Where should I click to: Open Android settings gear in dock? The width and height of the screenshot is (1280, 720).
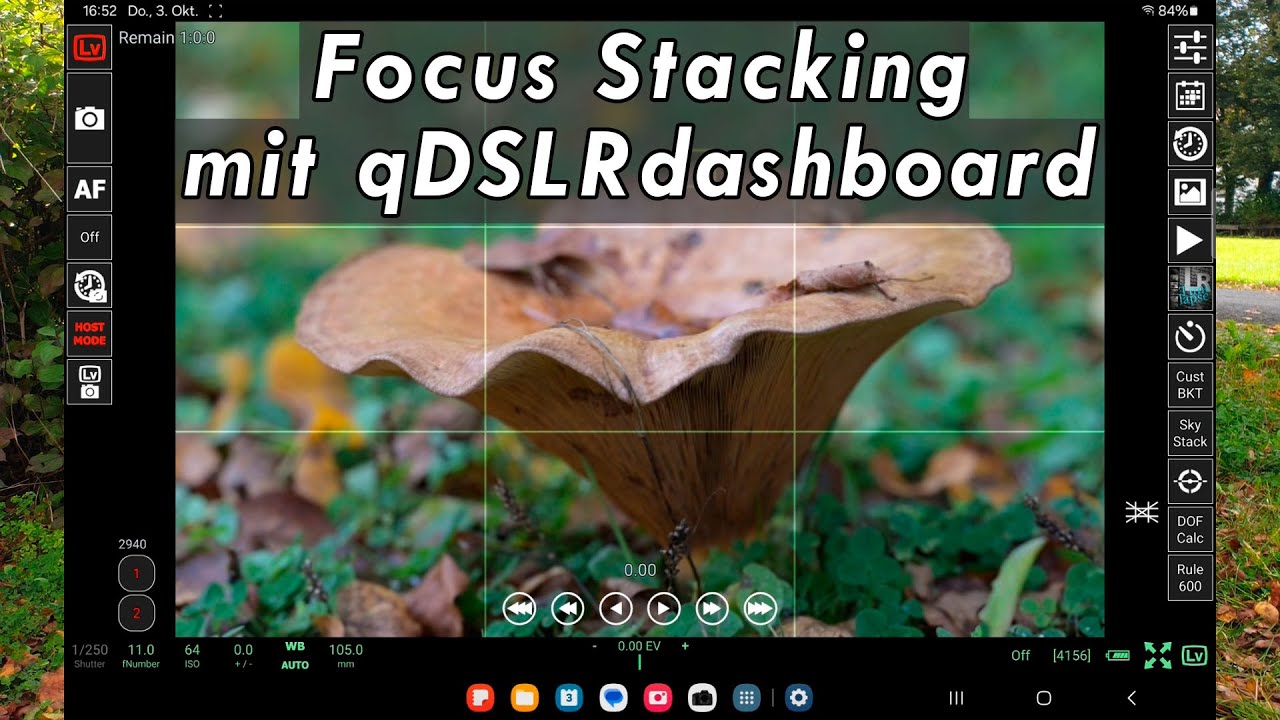click(x=798, y=698)
